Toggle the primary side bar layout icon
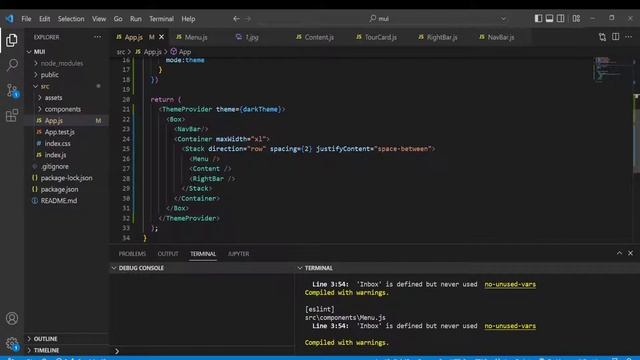Screen dimensions: 640x360 coord(538,18)
